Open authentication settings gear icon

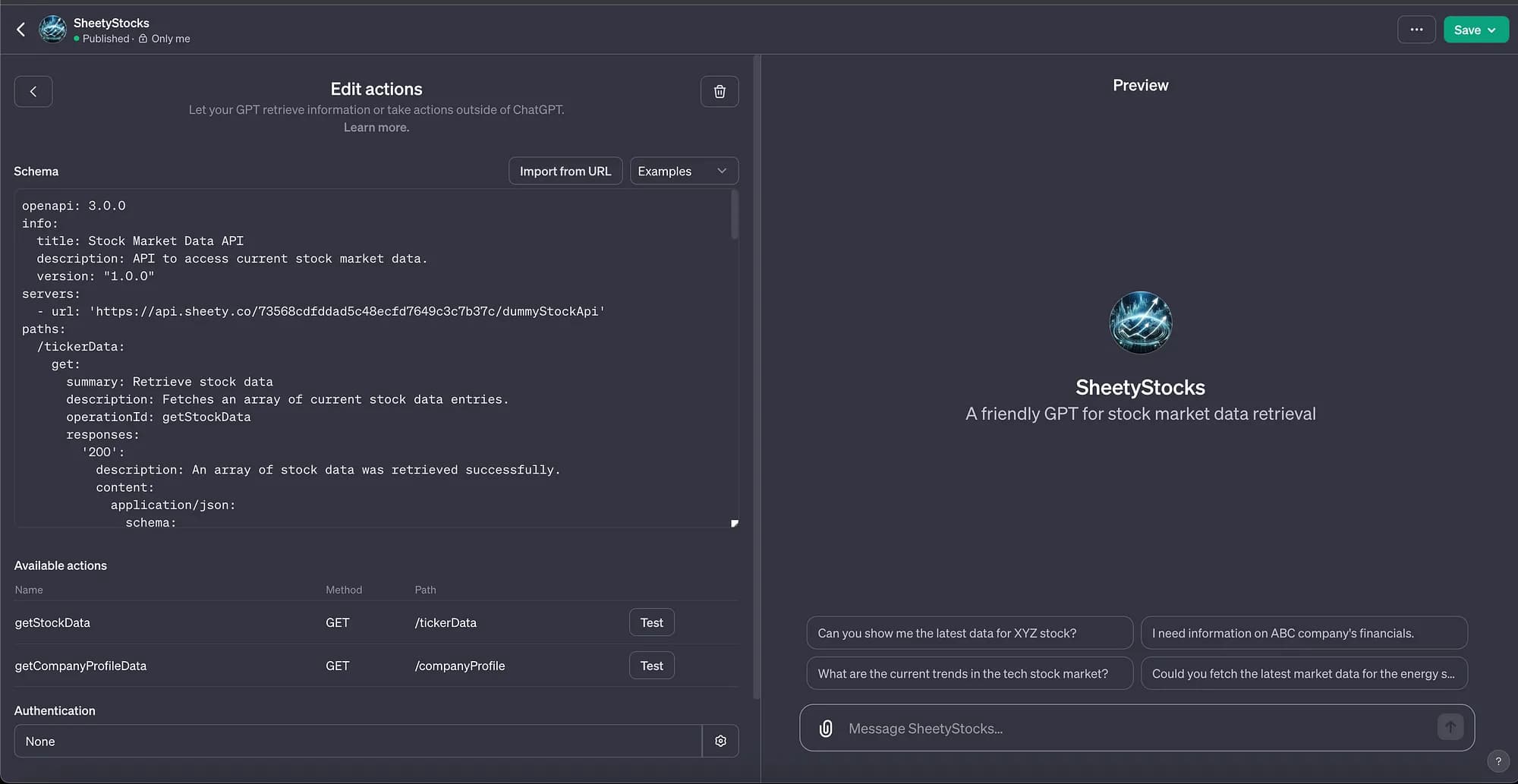[x=720, y=741]
